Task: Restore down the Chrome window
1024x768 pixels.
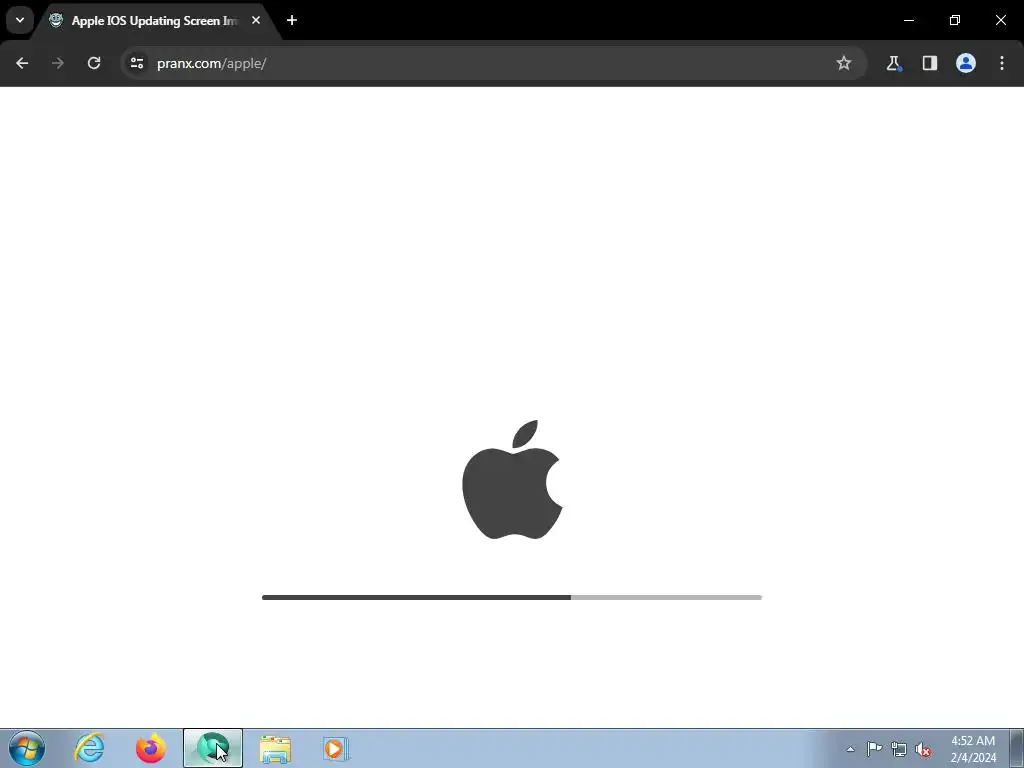Action: click(955, 20)
